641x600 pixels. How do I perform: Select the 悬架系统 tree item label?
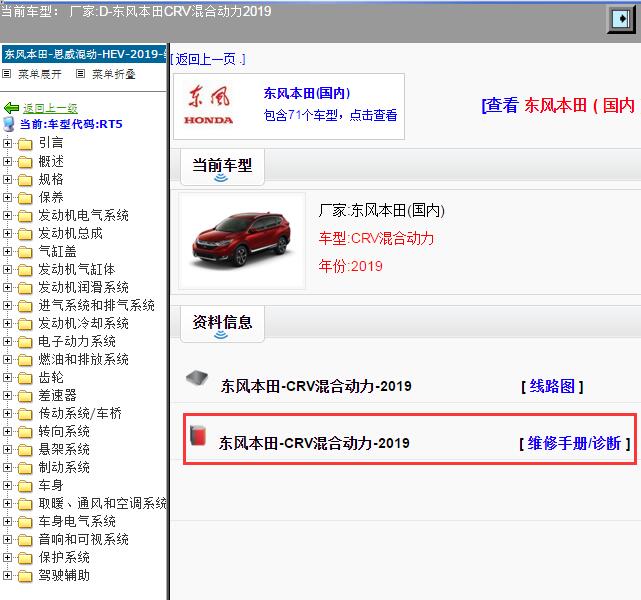point(64,450)
